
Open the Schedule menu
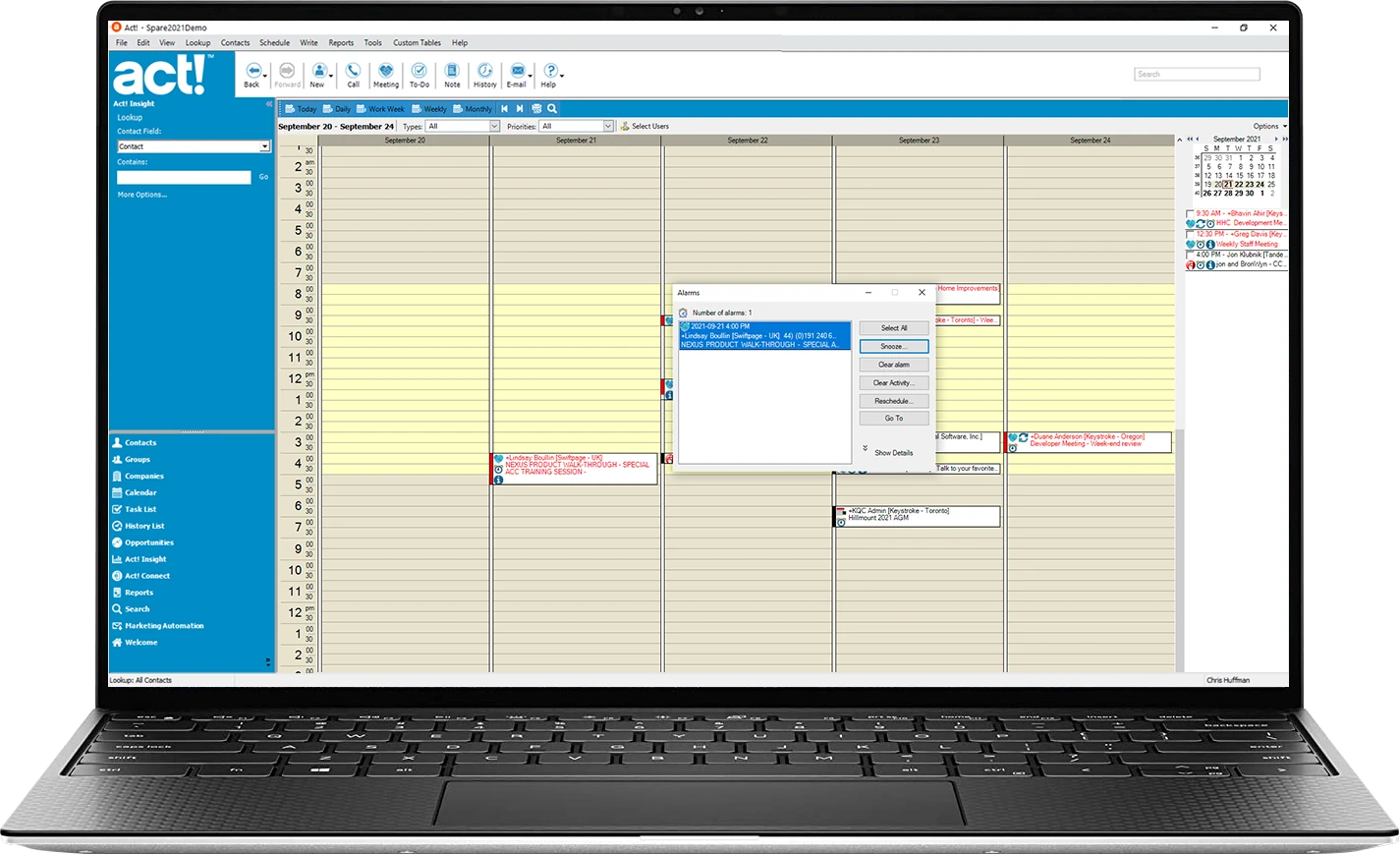click(x=275, y=43)
